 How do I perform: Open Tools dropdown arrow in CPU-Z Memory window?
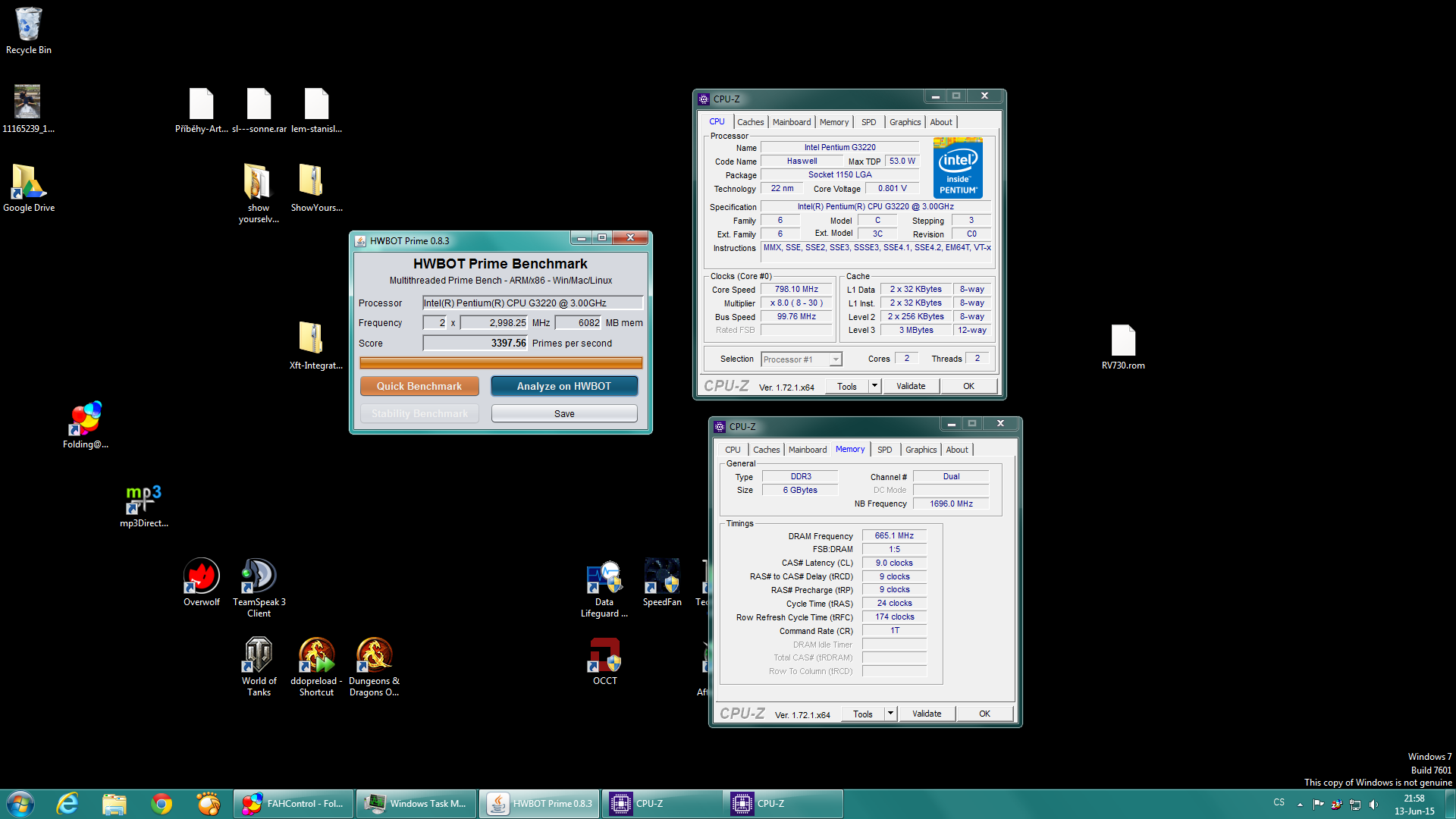tap(890, 714)
